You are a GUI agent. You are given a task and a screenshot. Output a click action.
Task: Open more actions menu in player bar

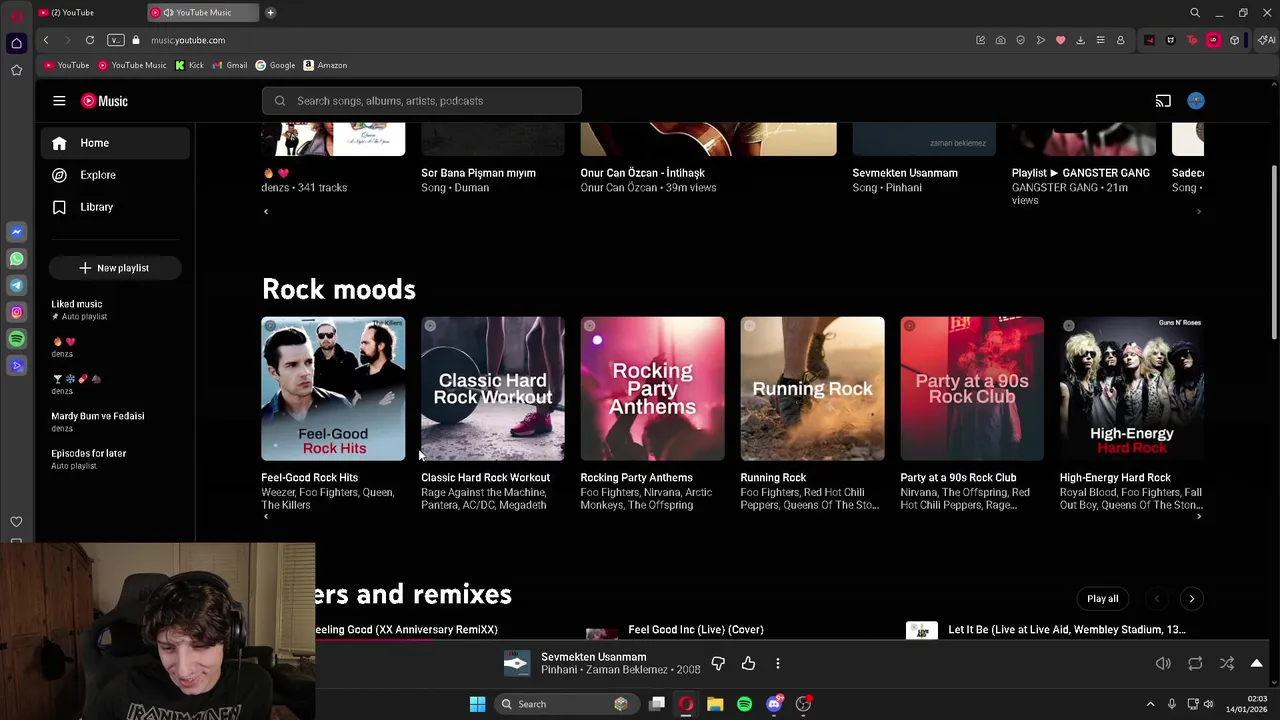[x=778, y=663]
